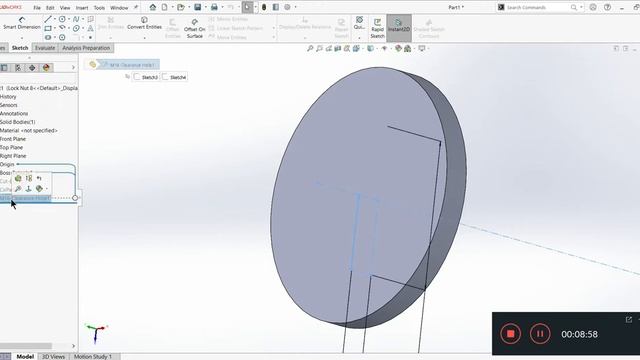This screenshot has width=640, height=360.
Task: Open the DimXpertManager crosshair tab icon
Action: [32, 67]
